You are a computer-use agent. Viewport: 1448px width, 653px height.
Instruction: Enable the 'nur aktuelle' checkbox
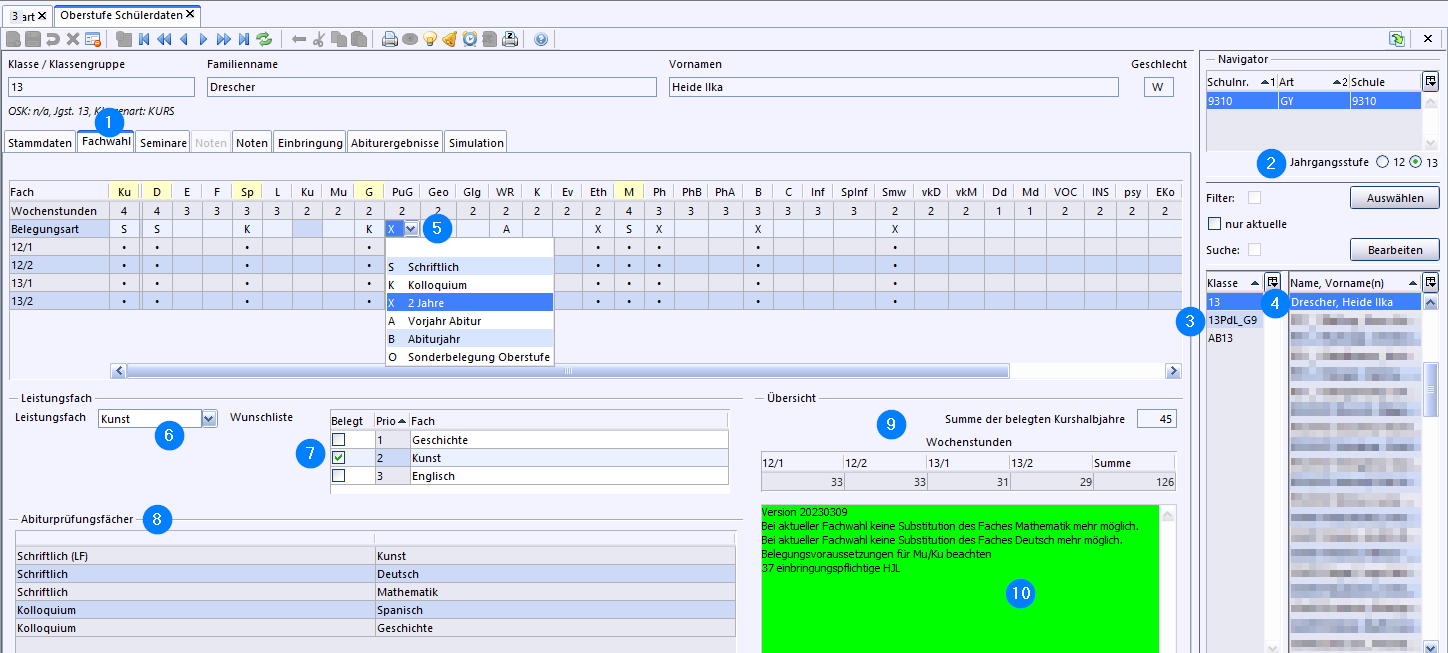(x=1215, y=223)
